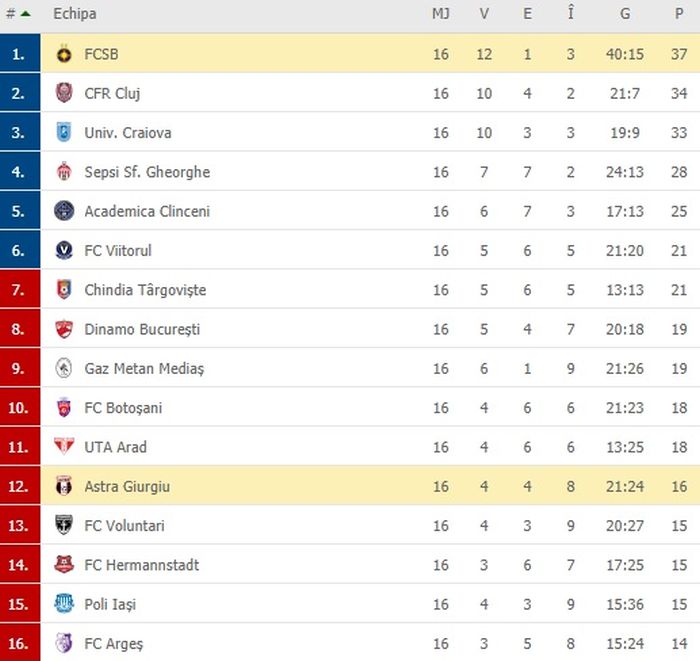Viewport: 700px width, 661px height.
Task: Click the FC Hermannstadt crest icon
Action: click(64, 565)
